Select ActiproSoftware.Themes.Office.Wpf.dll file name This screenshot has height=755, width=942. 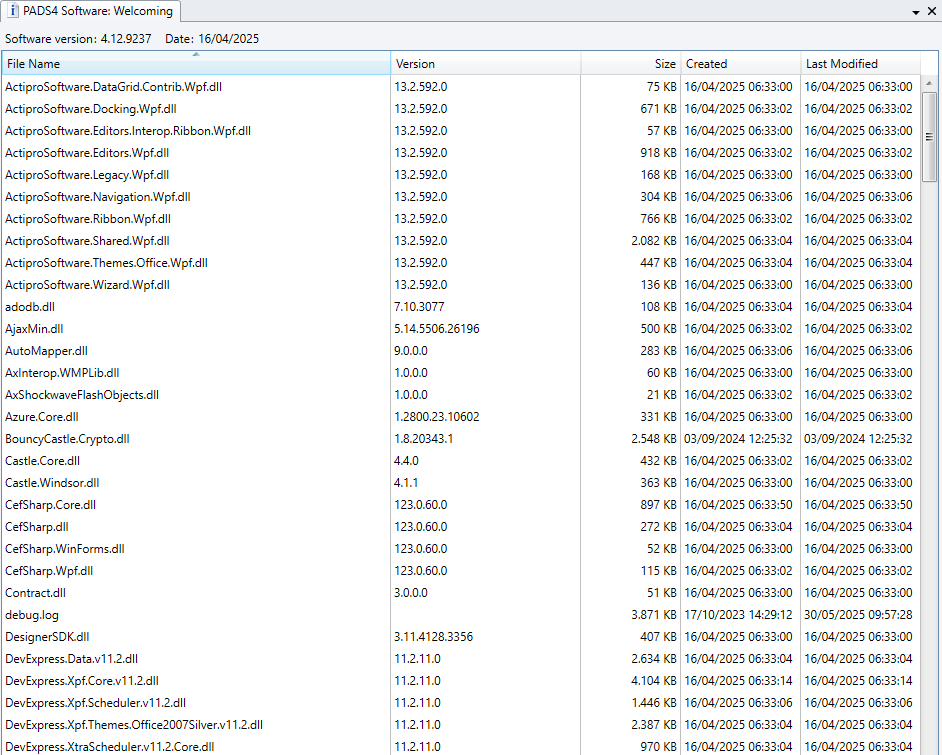click(106, 262)
